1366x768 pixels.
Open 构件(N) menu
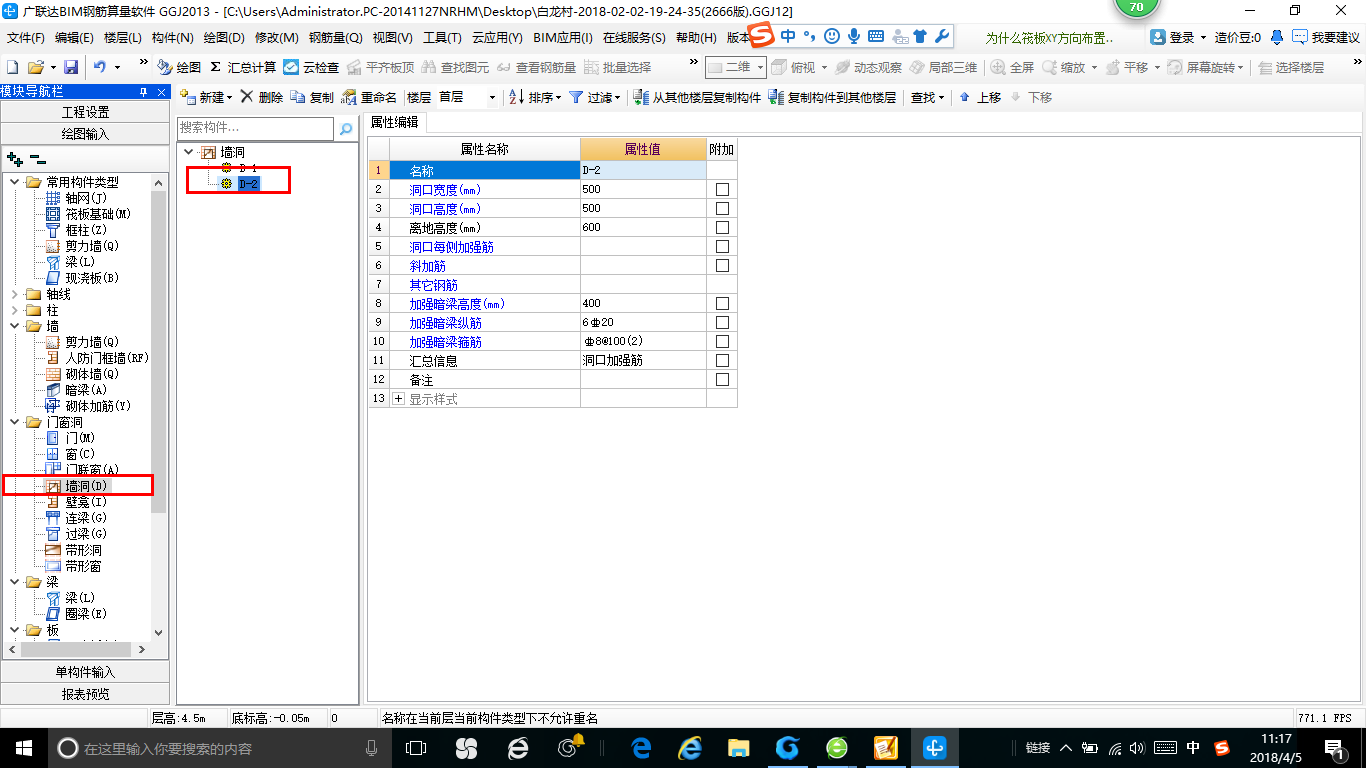coord(172,38)
